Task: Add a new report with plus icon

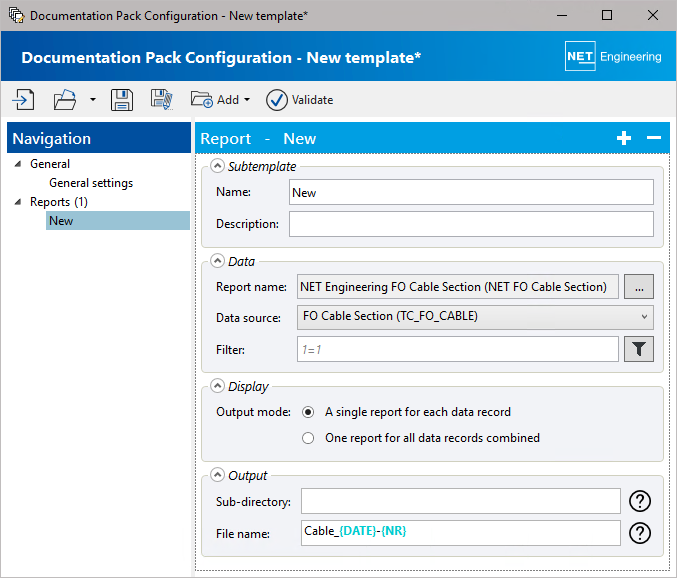Action: coord(624,138)
